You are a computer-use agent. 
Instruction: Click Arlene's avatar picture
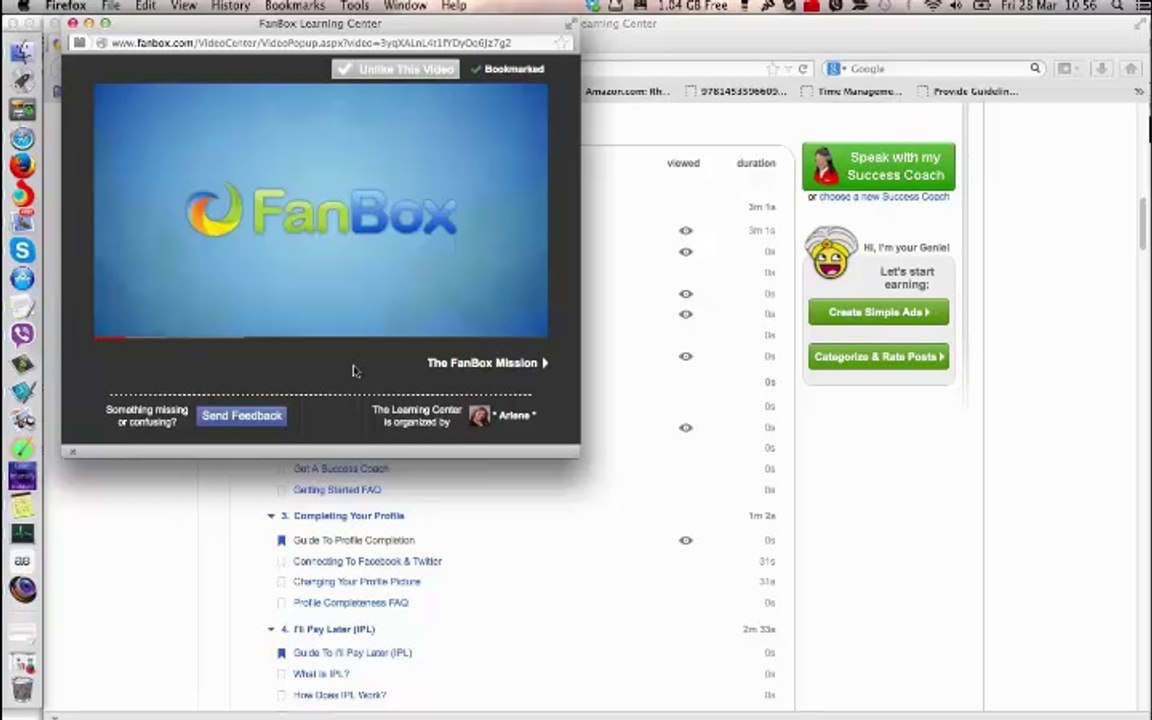click(x=479, y=416)
